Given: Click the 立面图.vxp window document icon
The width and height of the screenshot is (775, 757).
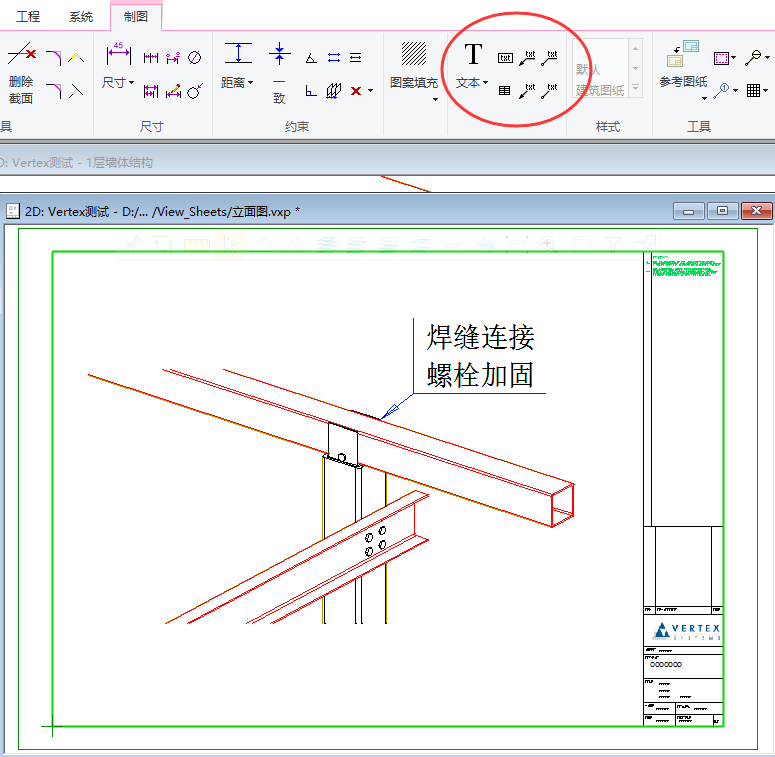Looking at the screenshot, I should pos(13,211).
